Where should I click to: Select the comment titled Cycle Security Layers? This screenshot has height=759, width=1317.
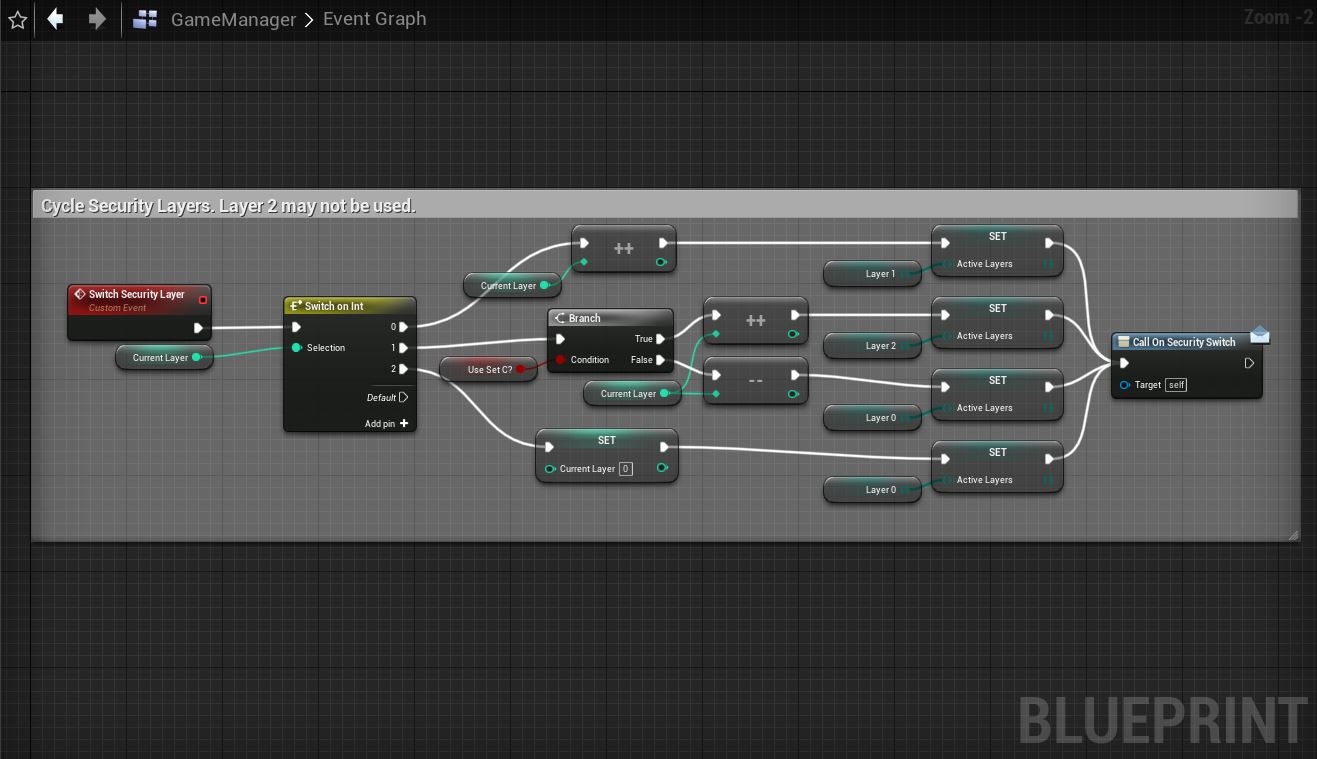tap(228, 206)
